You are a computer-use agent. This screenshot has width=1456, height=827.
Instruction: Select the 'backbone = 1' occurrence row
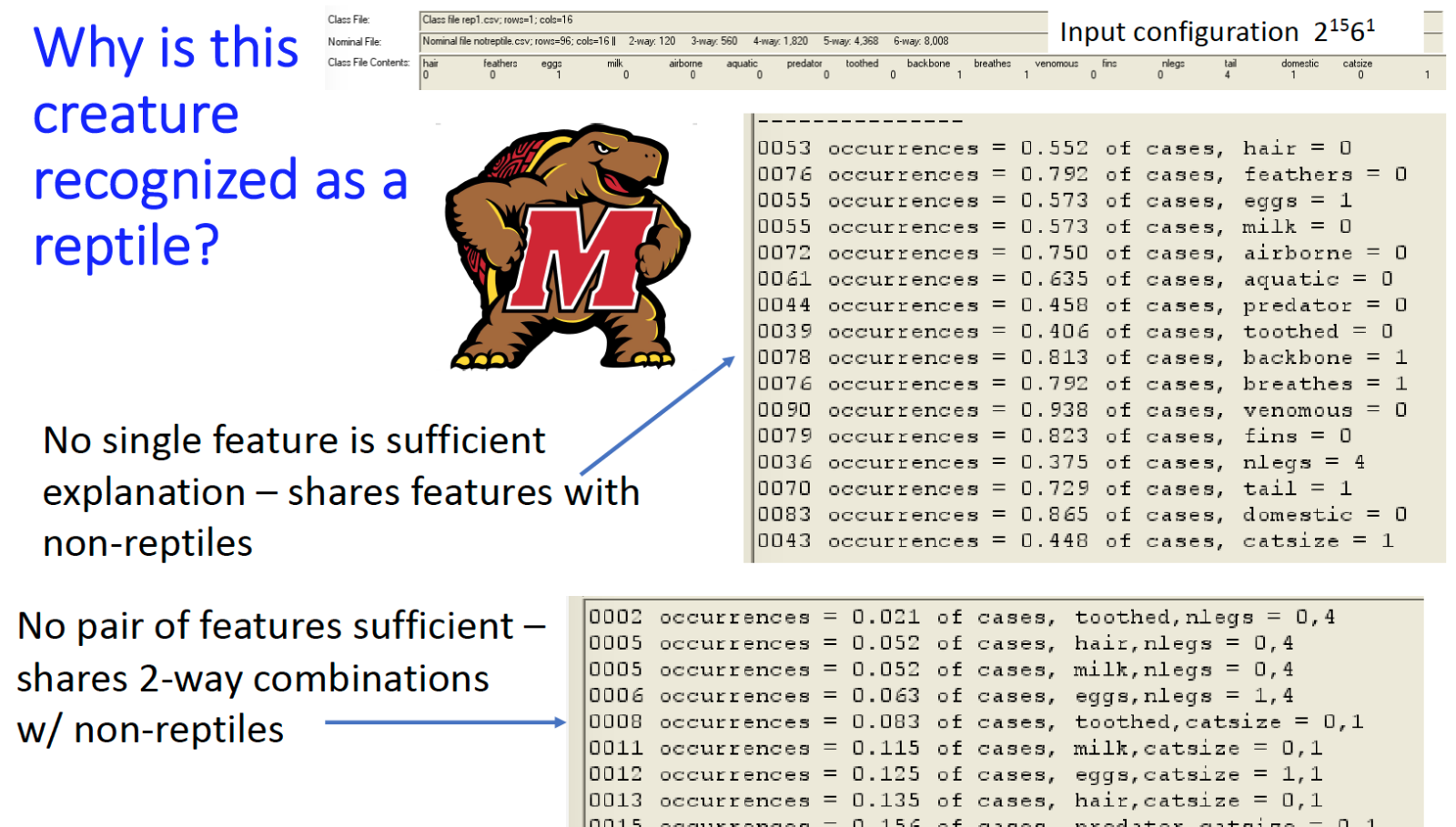1083,358
